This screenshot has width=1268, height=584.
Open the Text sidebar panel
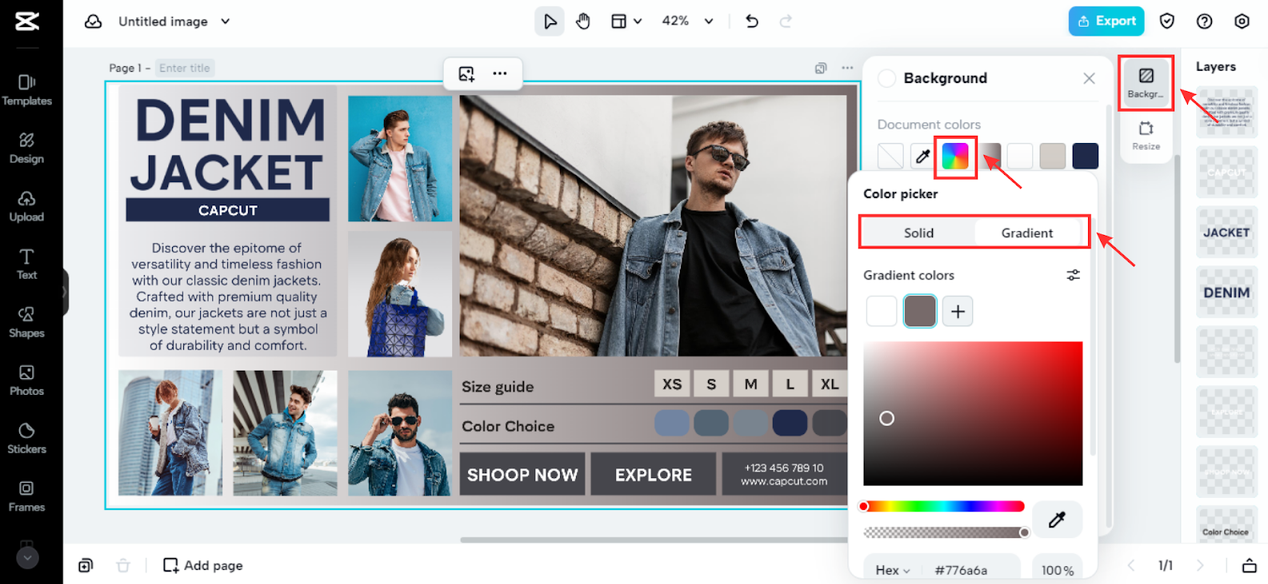tap(27, 264)
